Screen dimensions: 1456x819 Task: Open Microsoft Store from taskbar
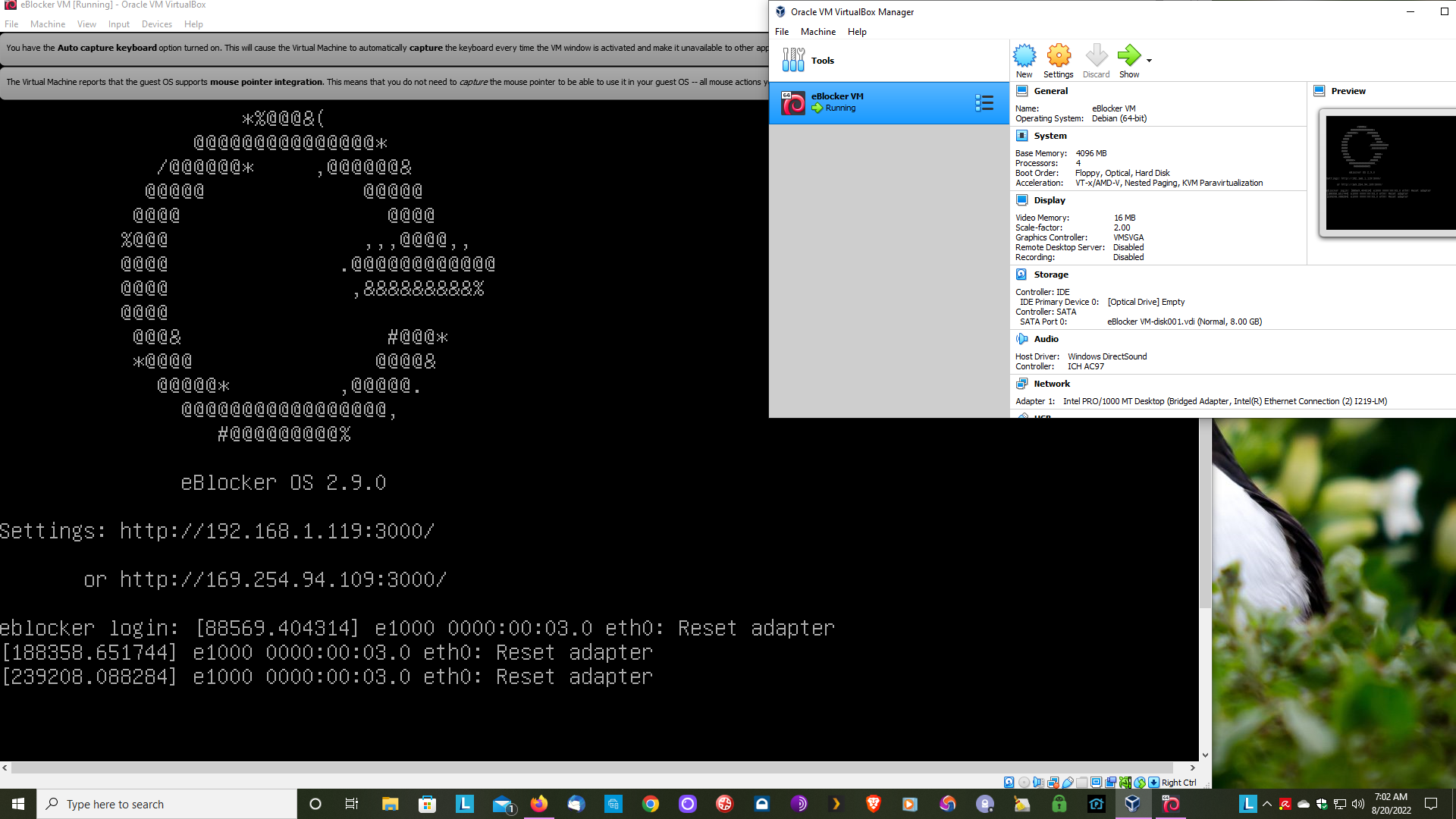pyautogui.click(x=427, y=804)
